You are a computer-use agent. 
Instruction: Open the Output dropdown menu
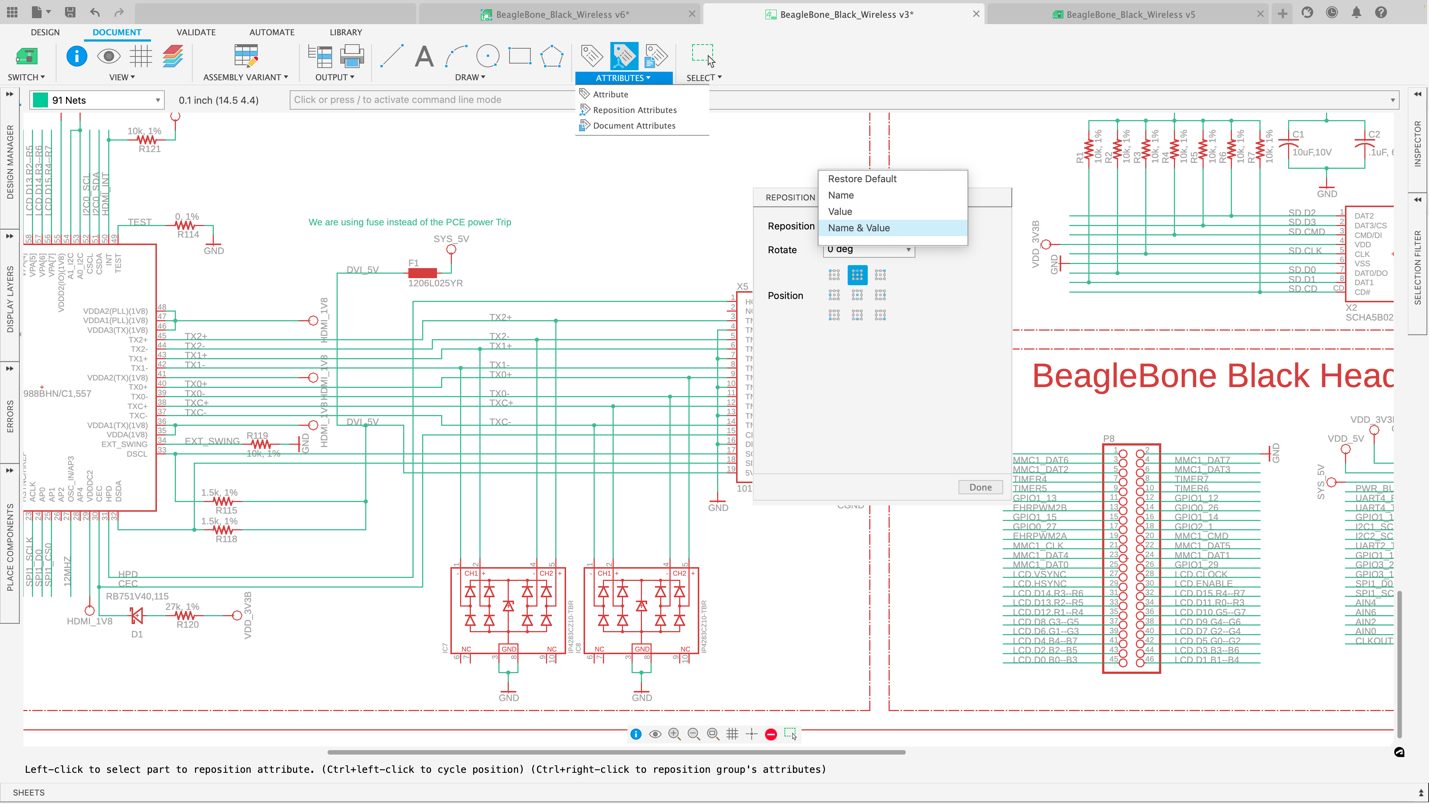335,77
